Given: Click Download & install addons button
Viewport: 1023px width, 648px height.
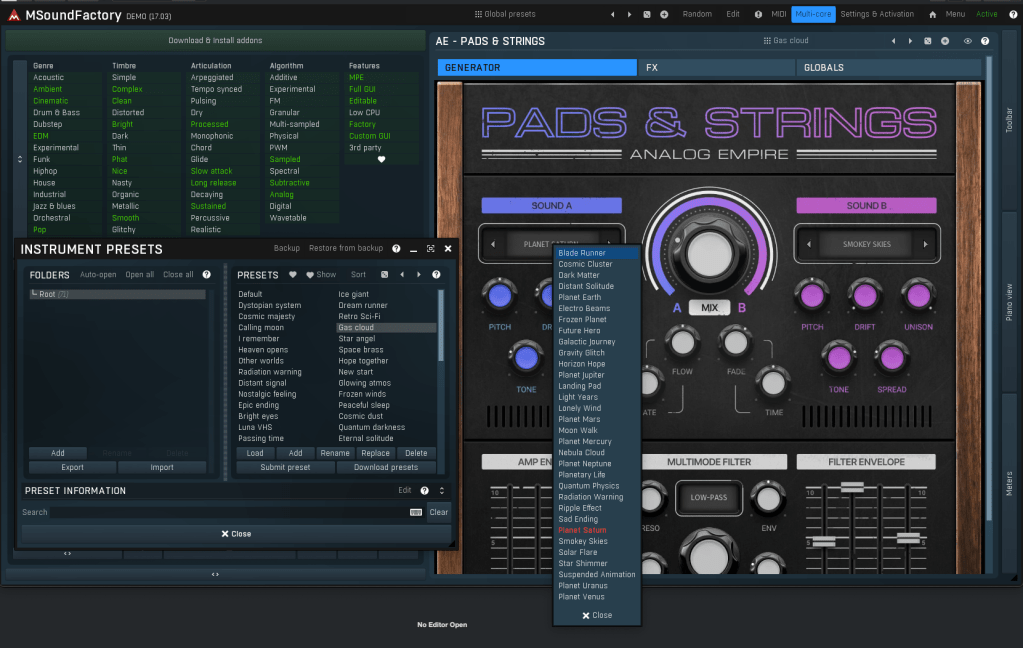Looking at the screenshot, I should (x=215, y=41).
